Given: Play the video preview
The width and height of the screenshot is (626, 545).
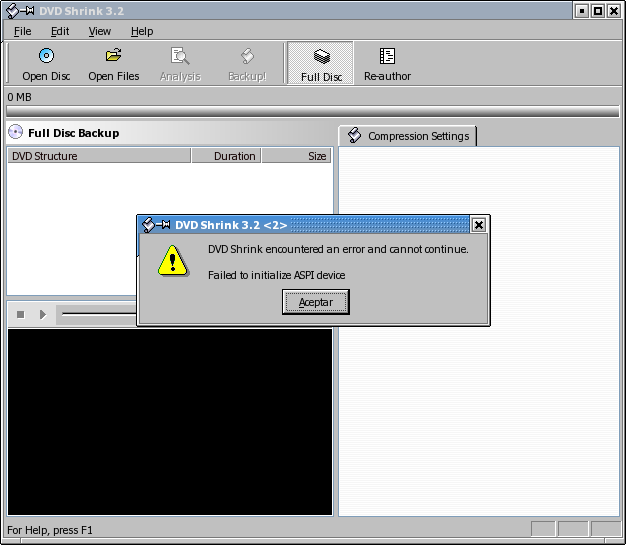Looking at the screenshot, I should pyautogui.click(x=43, y=315).
